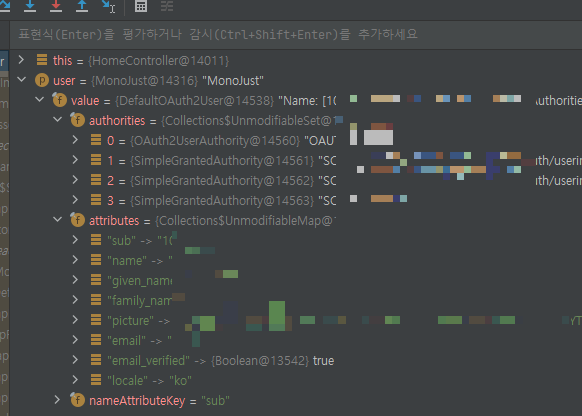582x416 pixels.
Task: Expand the "email" attribute entry
Action: click(75, 340)
